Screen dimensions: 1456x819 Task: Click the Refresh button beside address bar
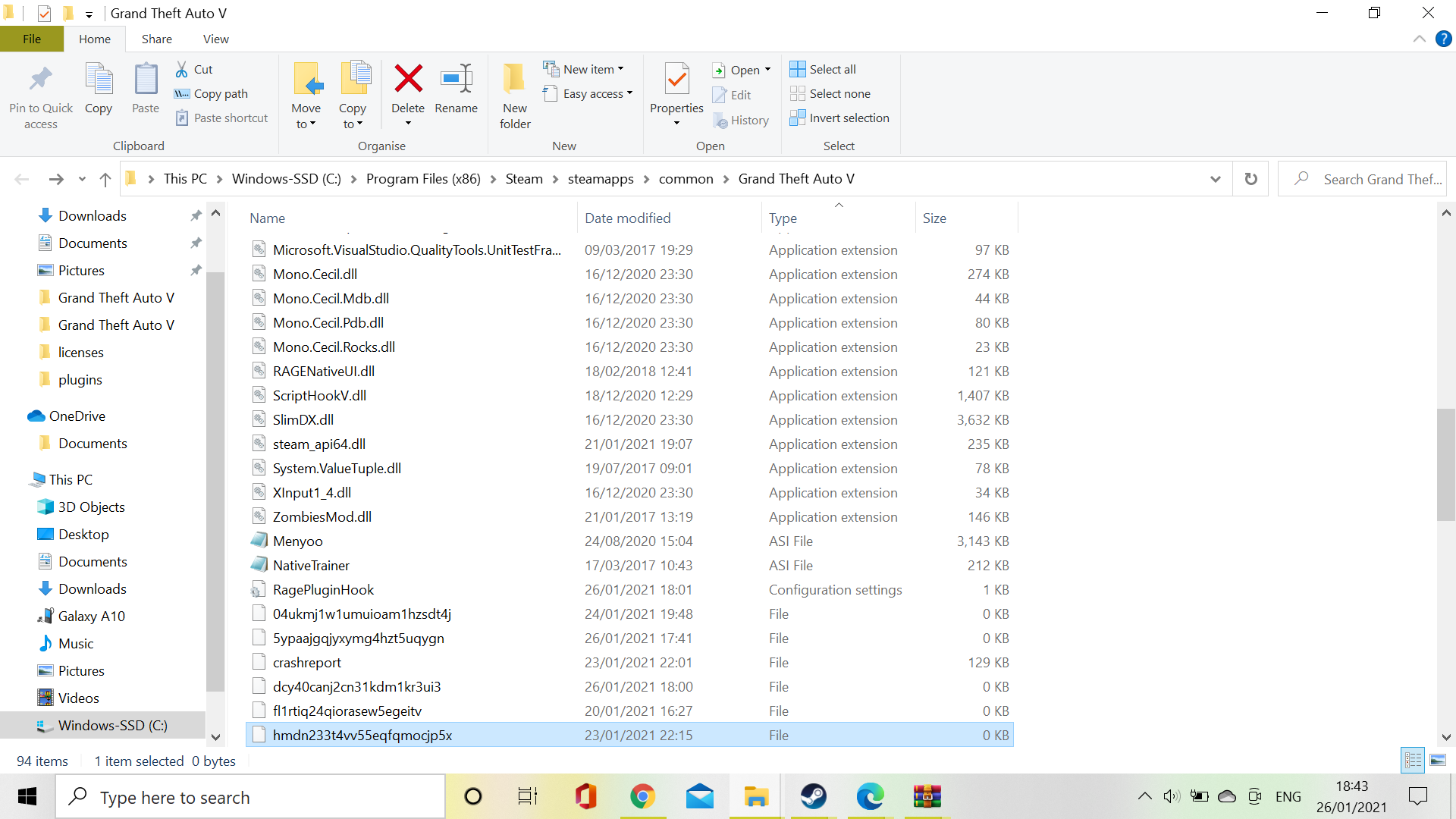pos(1250,179)
